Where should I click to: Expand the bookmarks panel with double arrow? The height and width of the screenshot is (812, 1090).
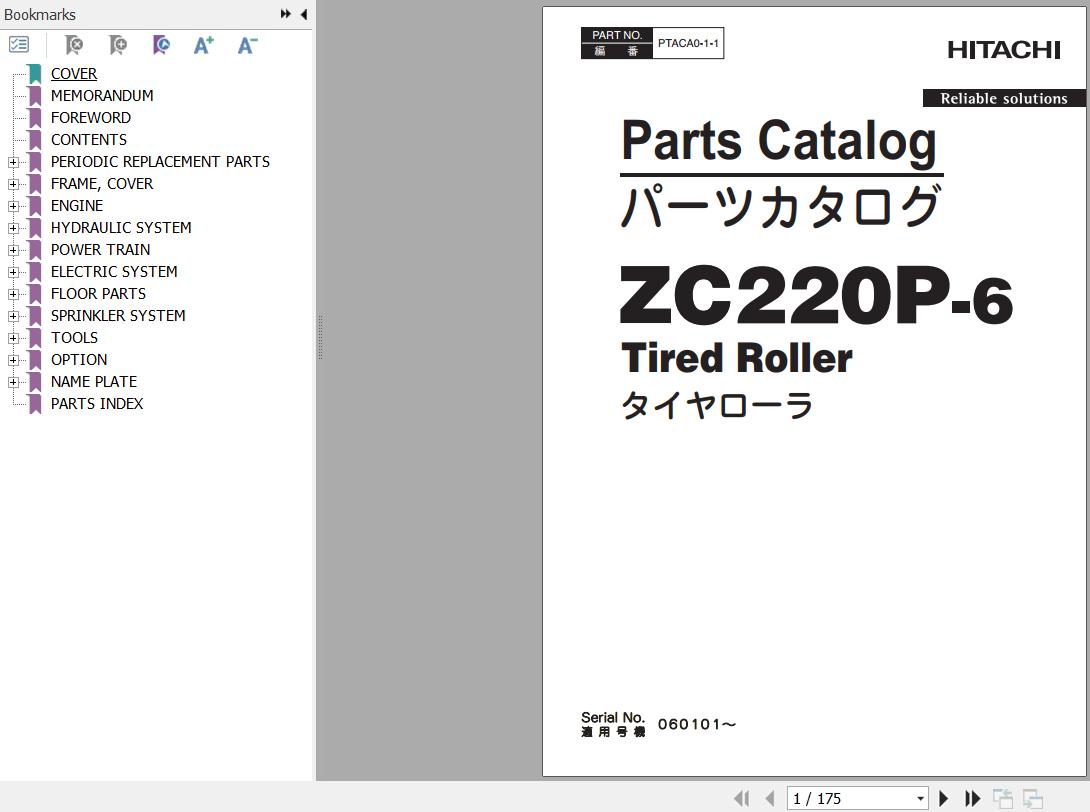point(286,14)
